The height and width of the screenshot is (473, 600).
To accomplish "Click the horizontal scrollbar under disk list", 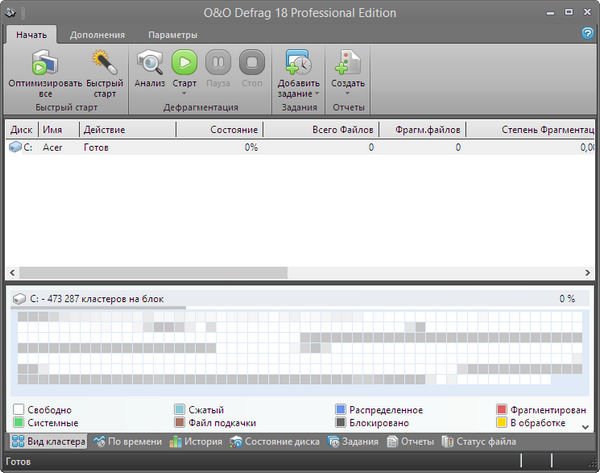I will [150, 272].
